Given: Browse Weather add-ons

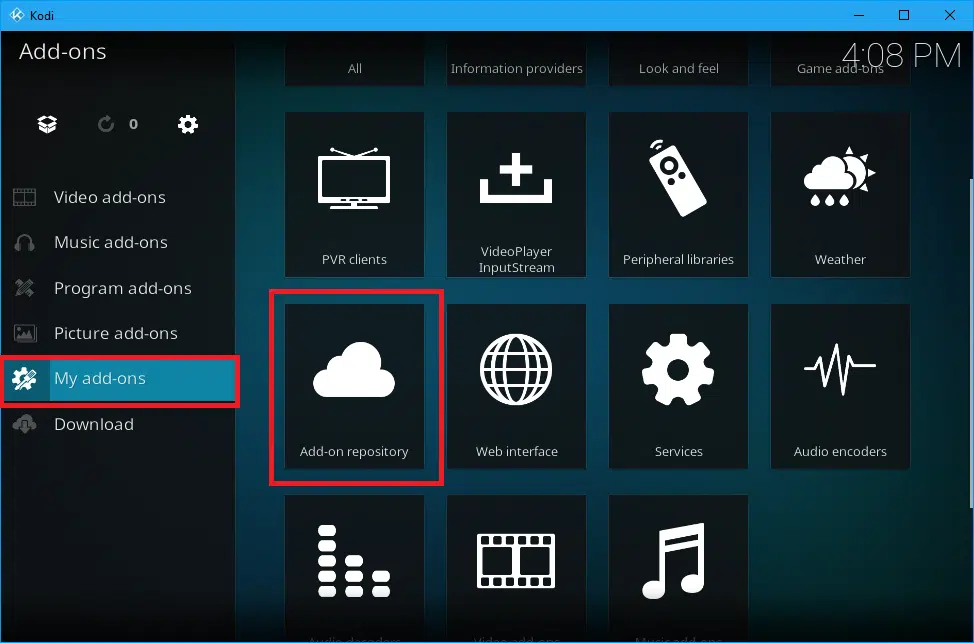Looking at the screenshot, I should (840, 194).
